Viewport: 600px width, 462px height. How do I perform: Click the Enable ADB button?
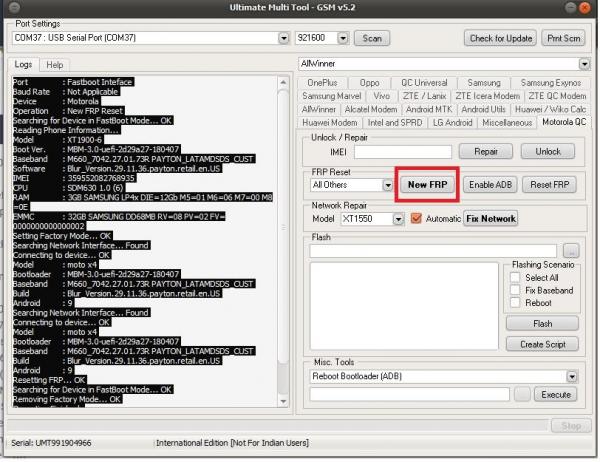[x=490, y=185]
